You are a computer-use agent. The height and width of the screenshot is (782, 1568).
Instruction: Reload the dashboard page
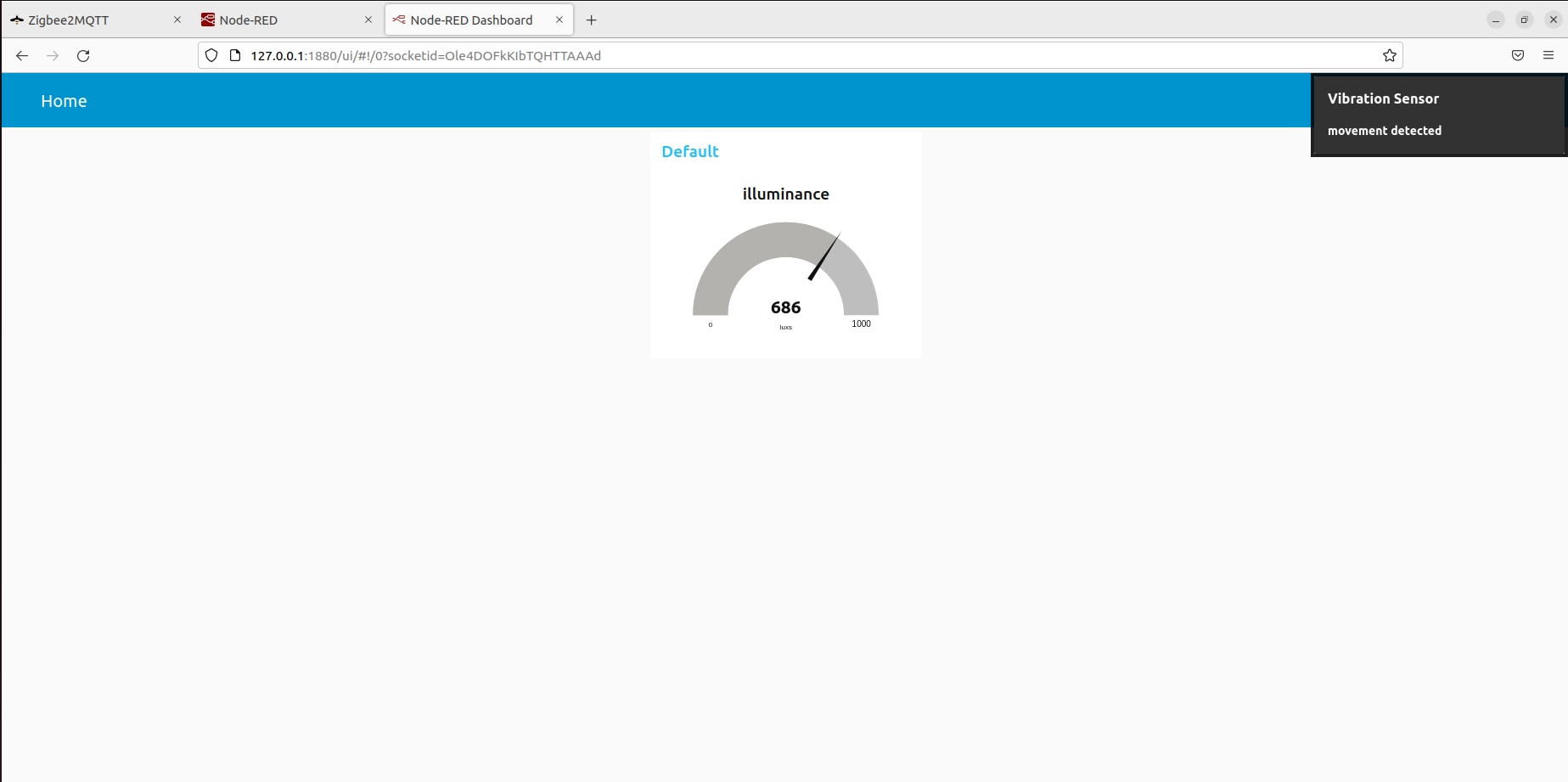coord(83,56)
